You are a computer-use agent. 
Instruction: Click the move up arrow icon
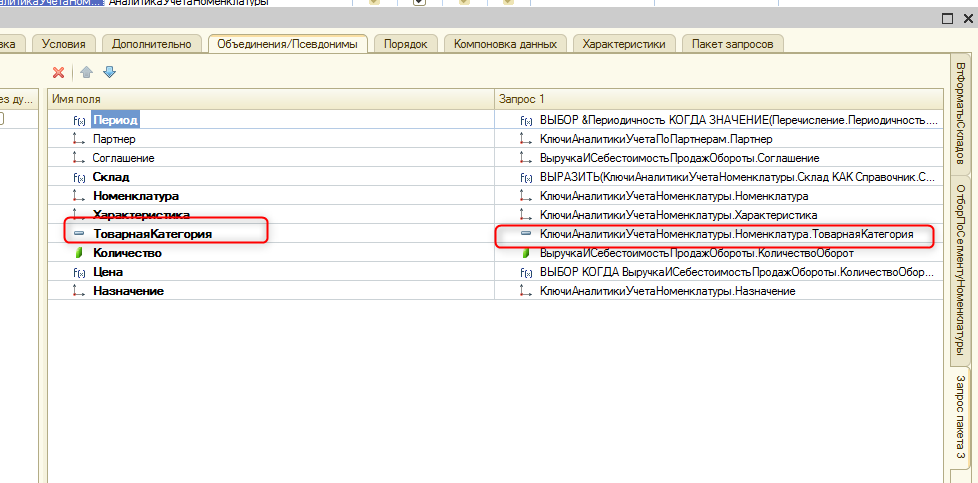coord(86,72)
